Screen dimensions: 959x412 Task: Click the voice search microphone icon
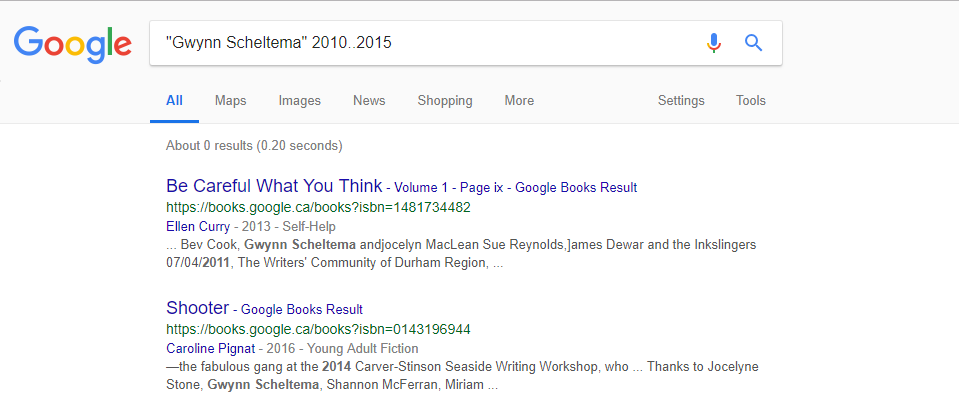click(713, 43)
